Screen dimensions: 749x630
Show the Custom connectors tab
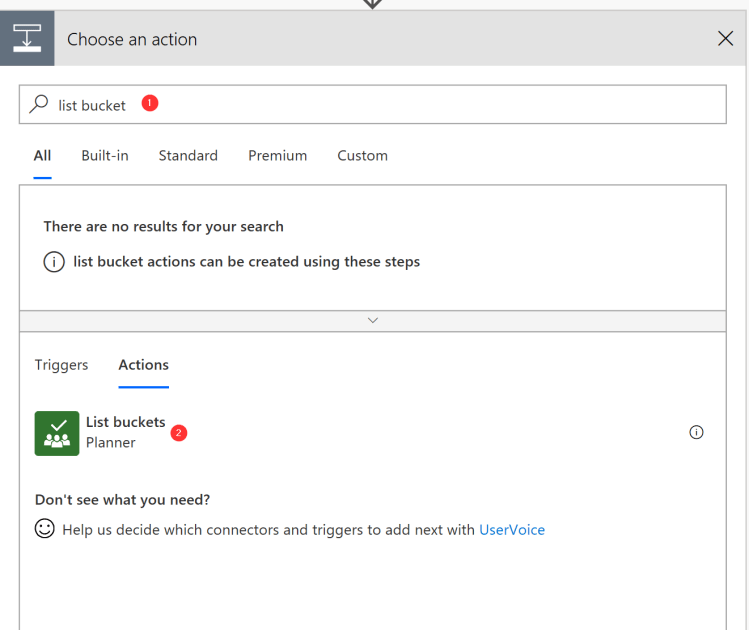click(362, 156)
